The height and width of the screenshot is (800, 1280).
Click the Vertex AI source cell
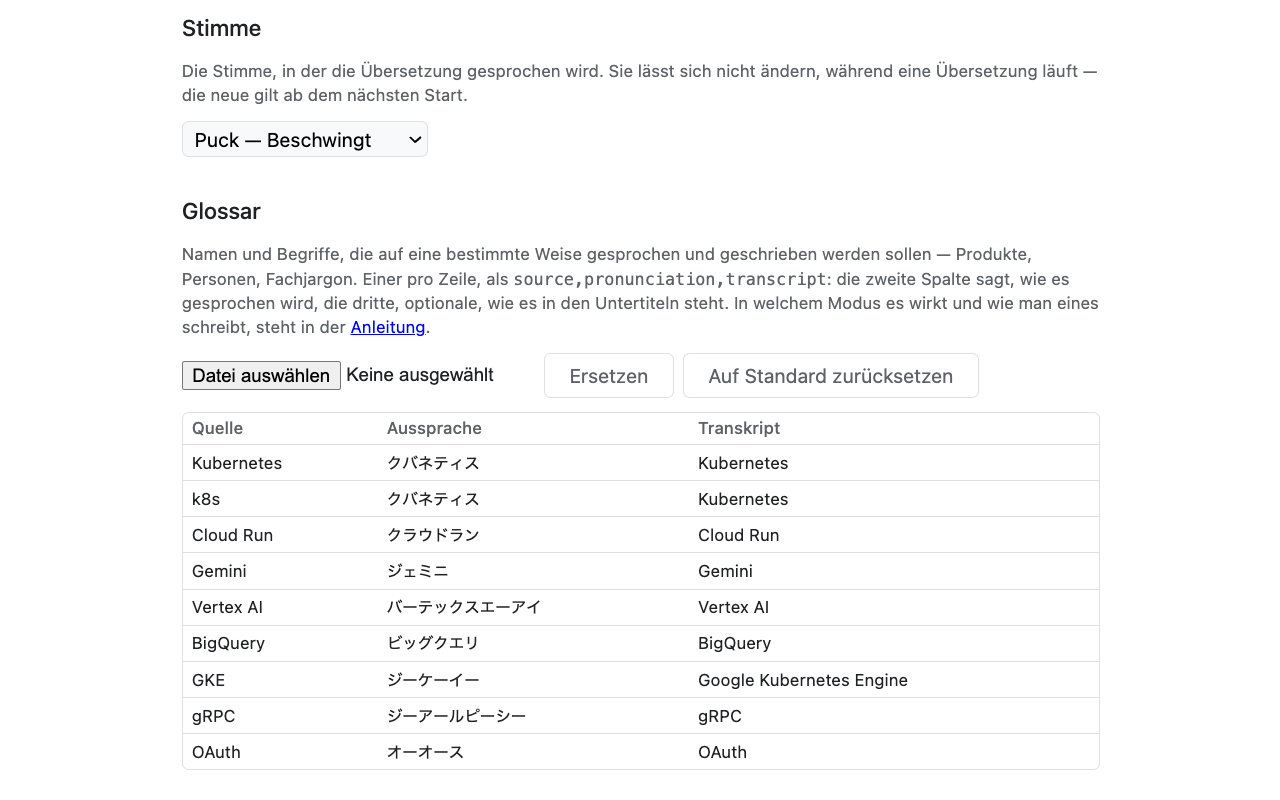pyautogui.click(x=280, y=607)
